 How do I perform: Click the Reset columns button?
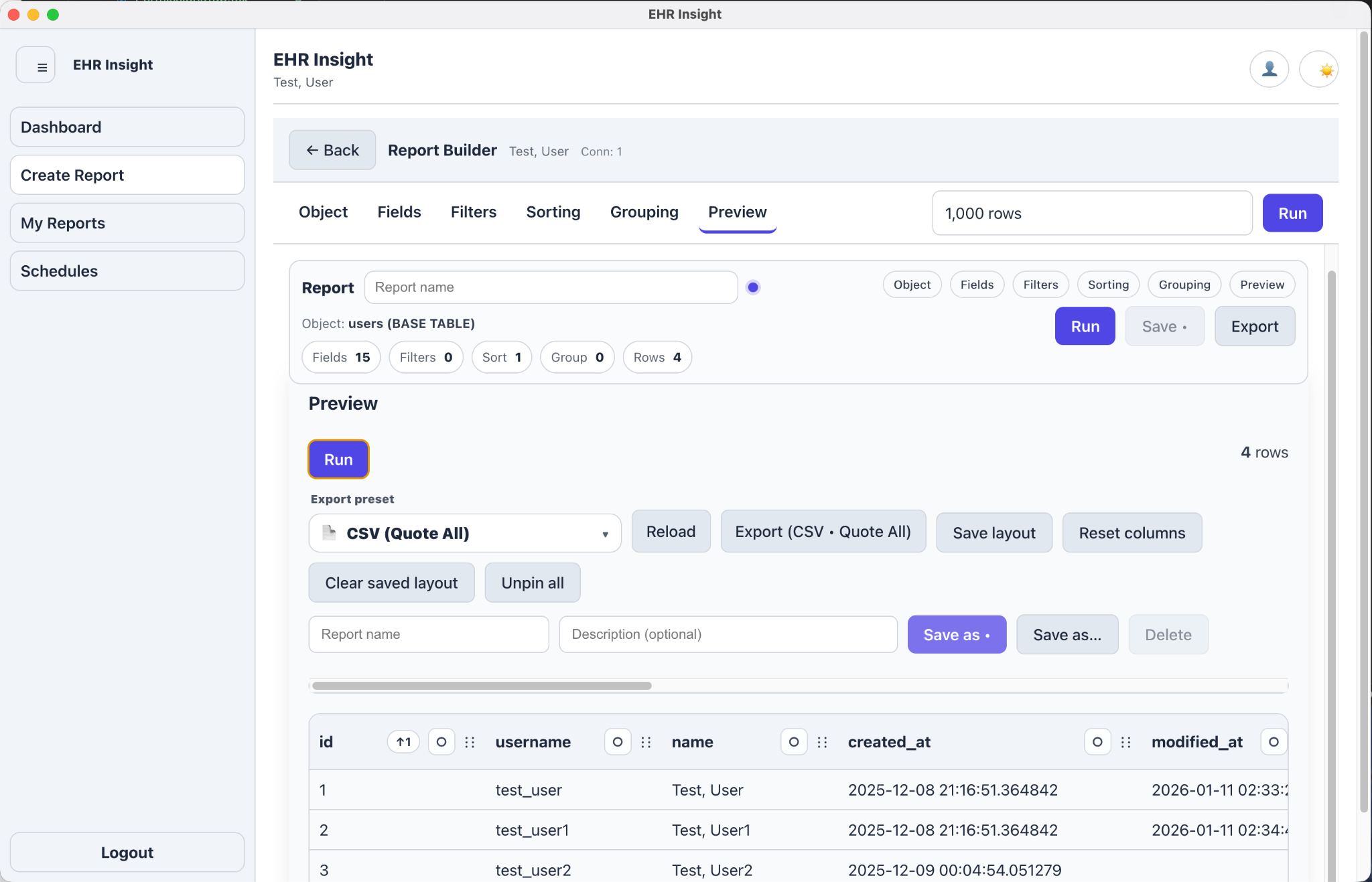pos(1131,533)
